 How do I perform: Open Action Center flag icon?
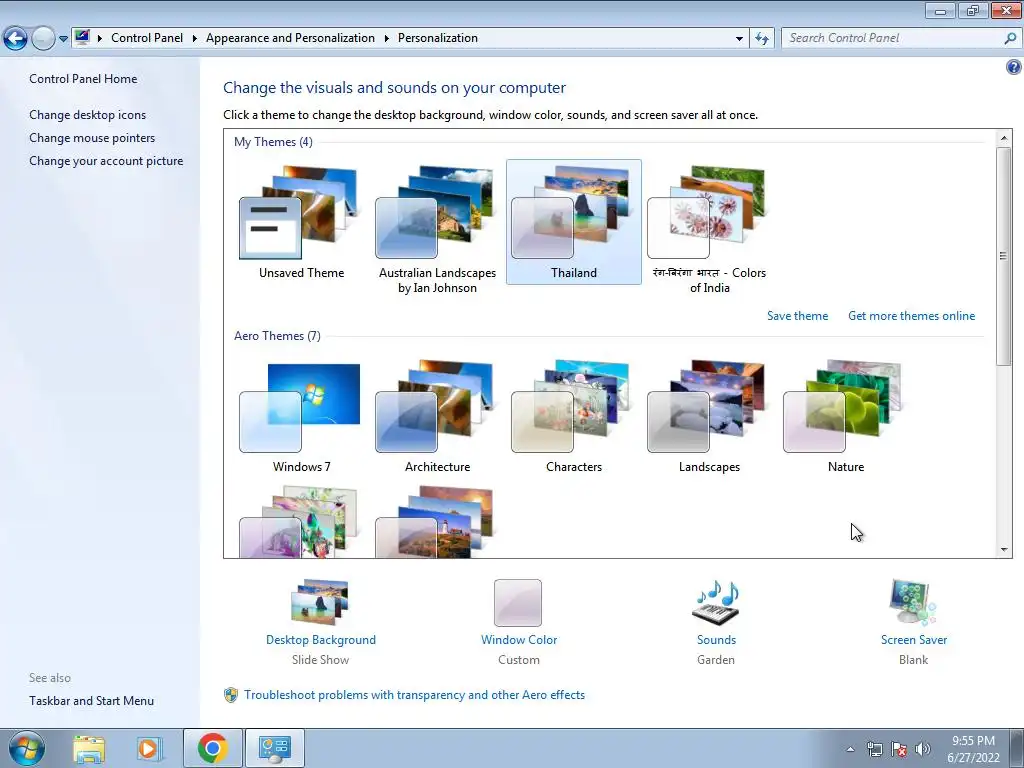click(899, 749)
